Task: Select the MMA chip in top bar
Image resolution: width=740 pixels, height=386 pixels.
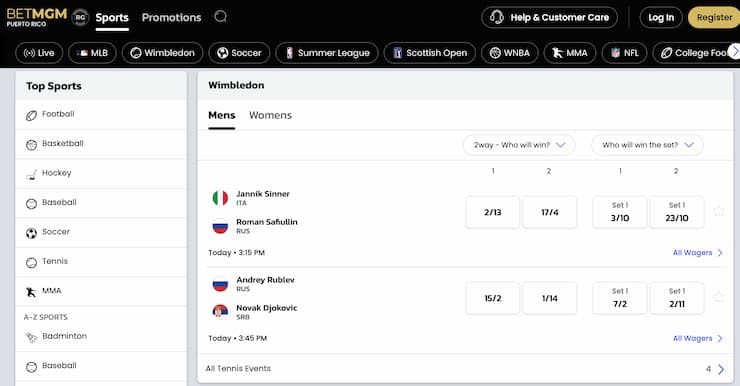Action: pyautogui.click(x=570, y=53)
